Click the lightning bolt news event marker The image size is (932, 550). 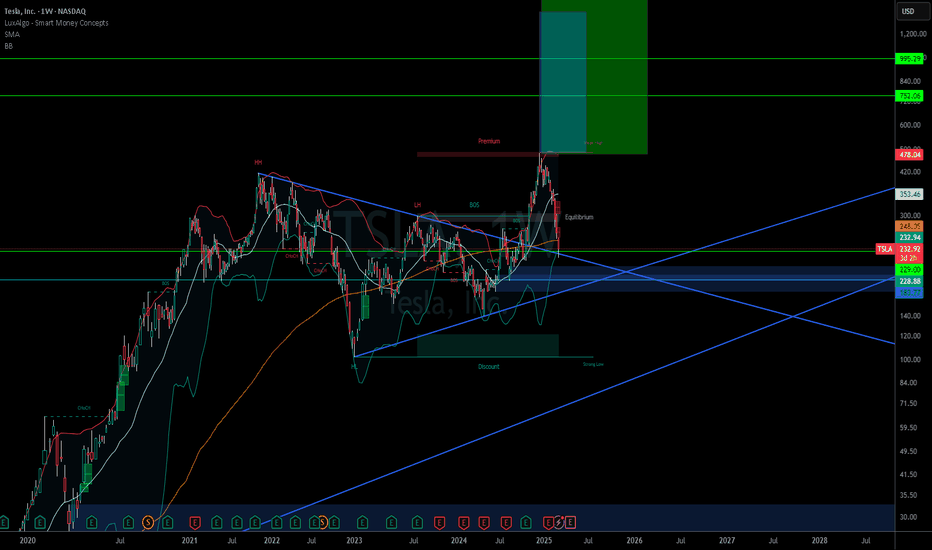click(x=559, y=523)
